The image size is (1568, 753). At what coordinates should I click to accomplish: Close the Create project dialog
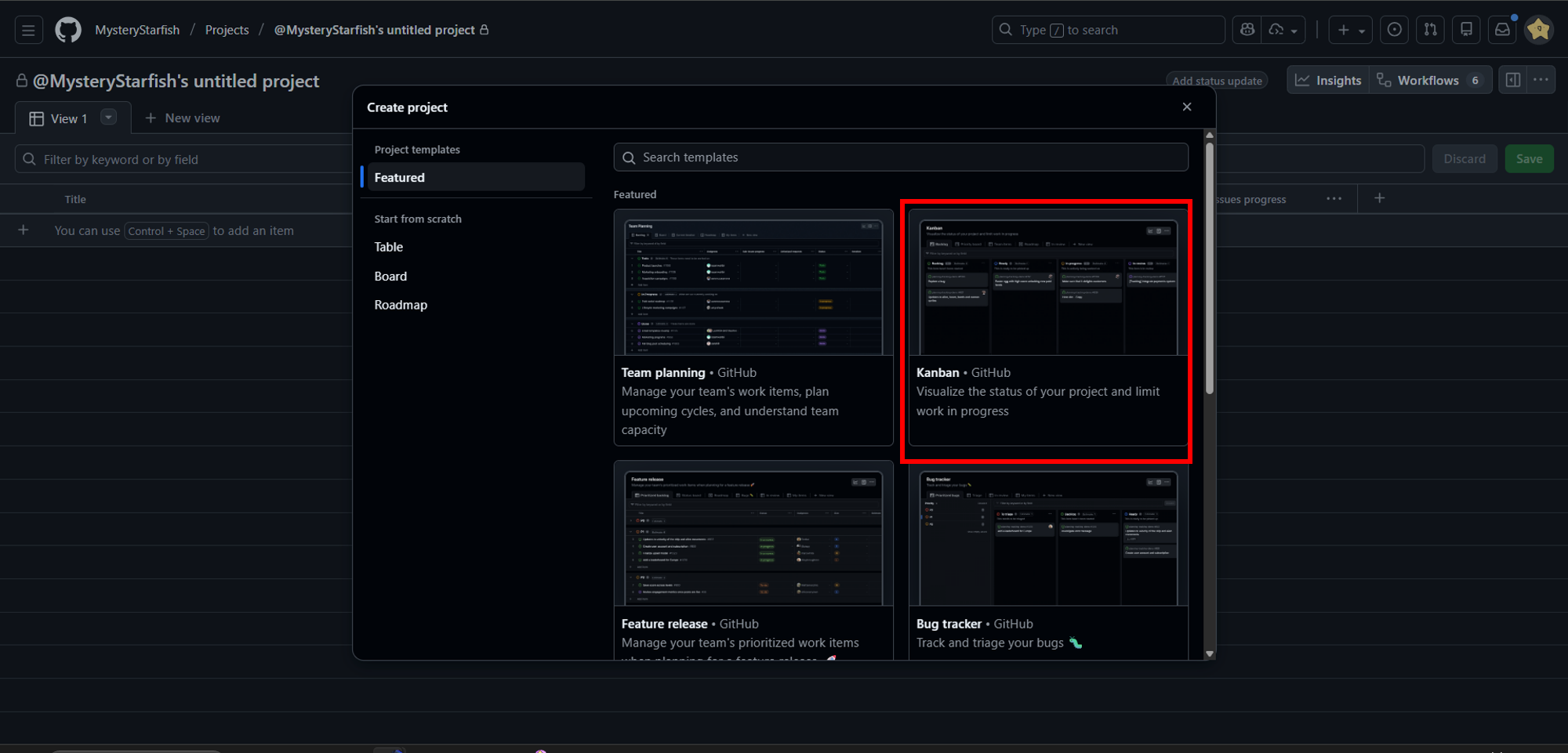click(x=1186, y=107)
